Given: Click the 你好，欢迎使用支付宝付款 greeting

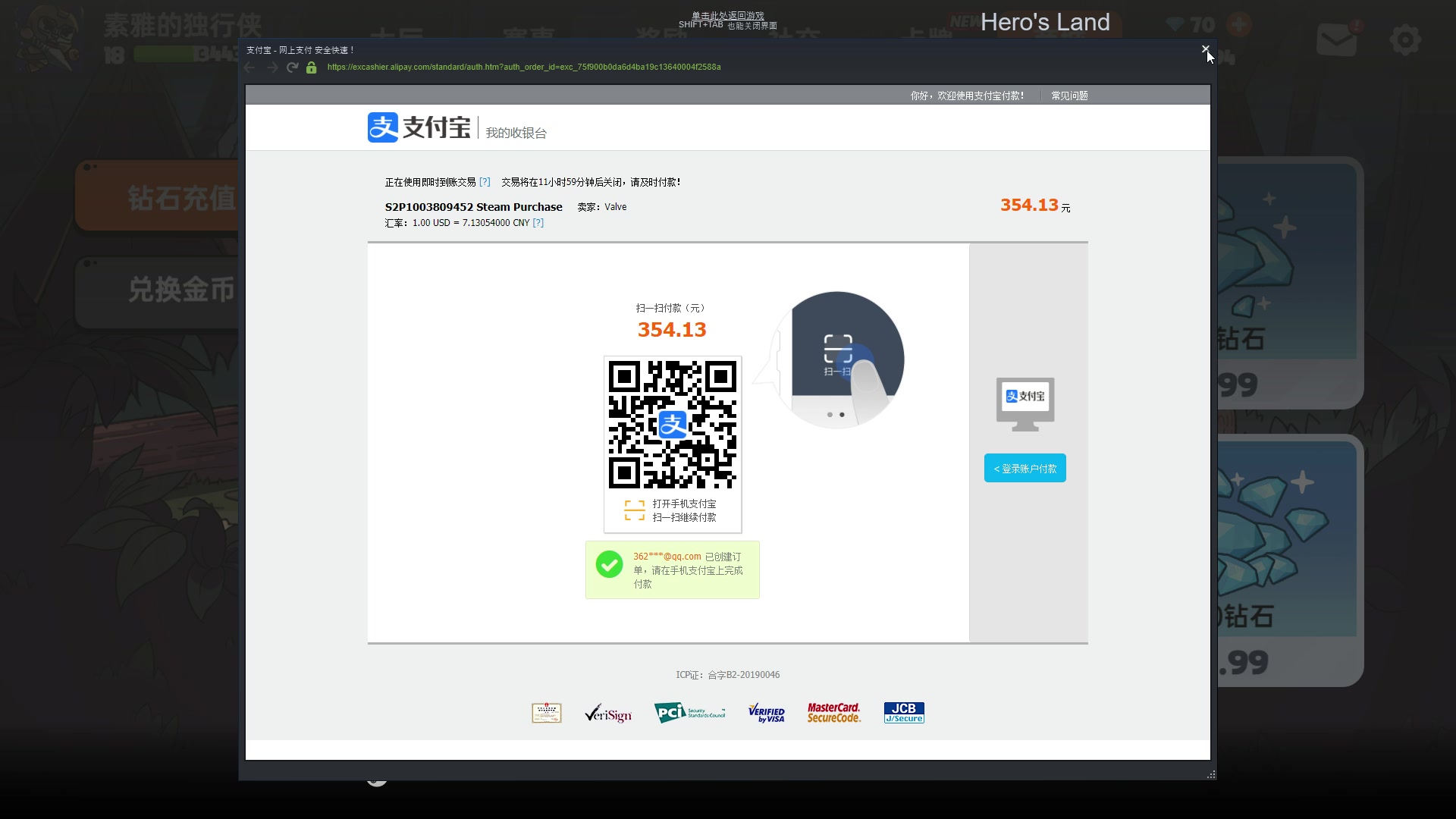Looking at the screenshot, I should 967,96.
